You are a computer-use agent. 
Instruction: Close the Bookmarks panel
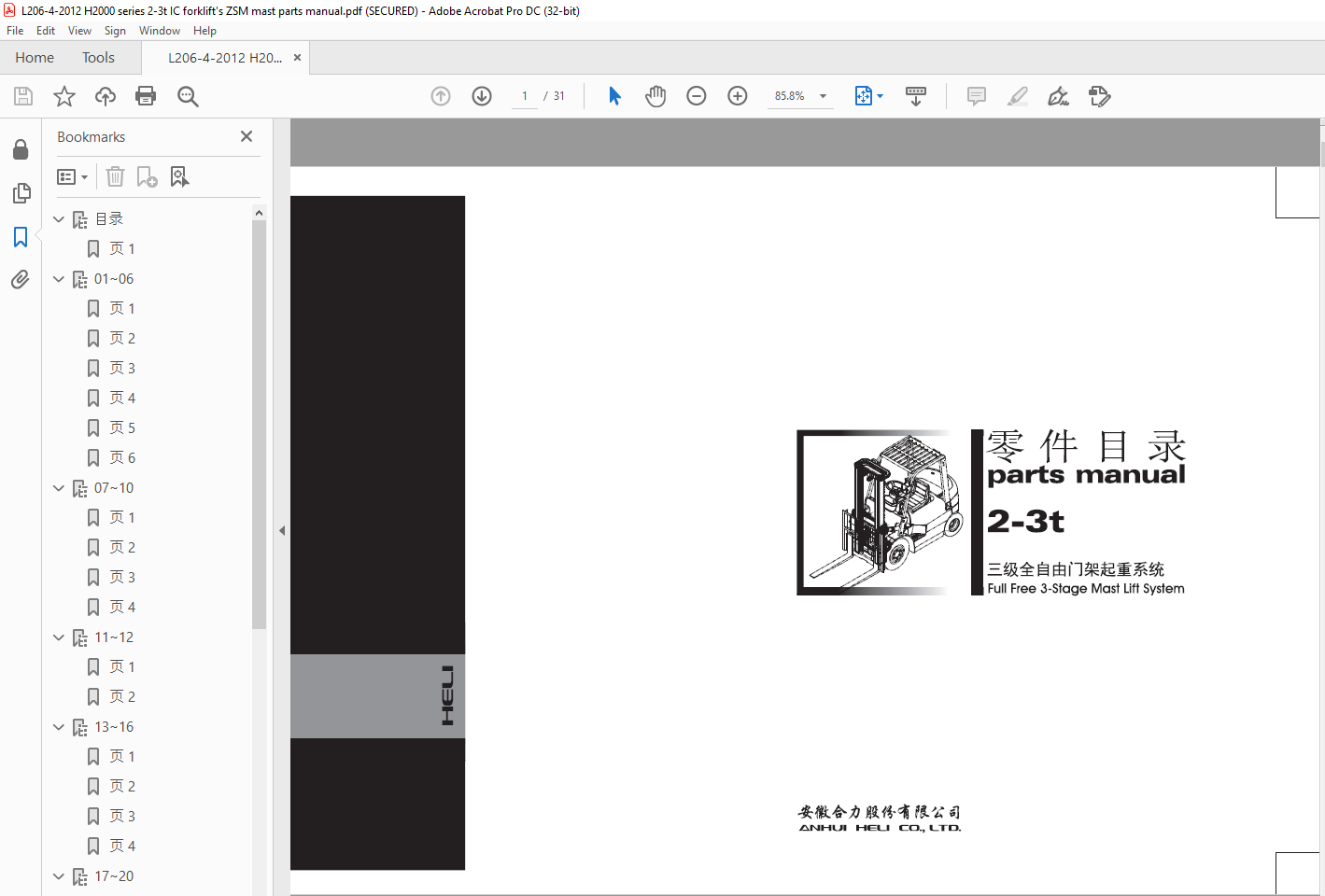click(x=247, y=136)
